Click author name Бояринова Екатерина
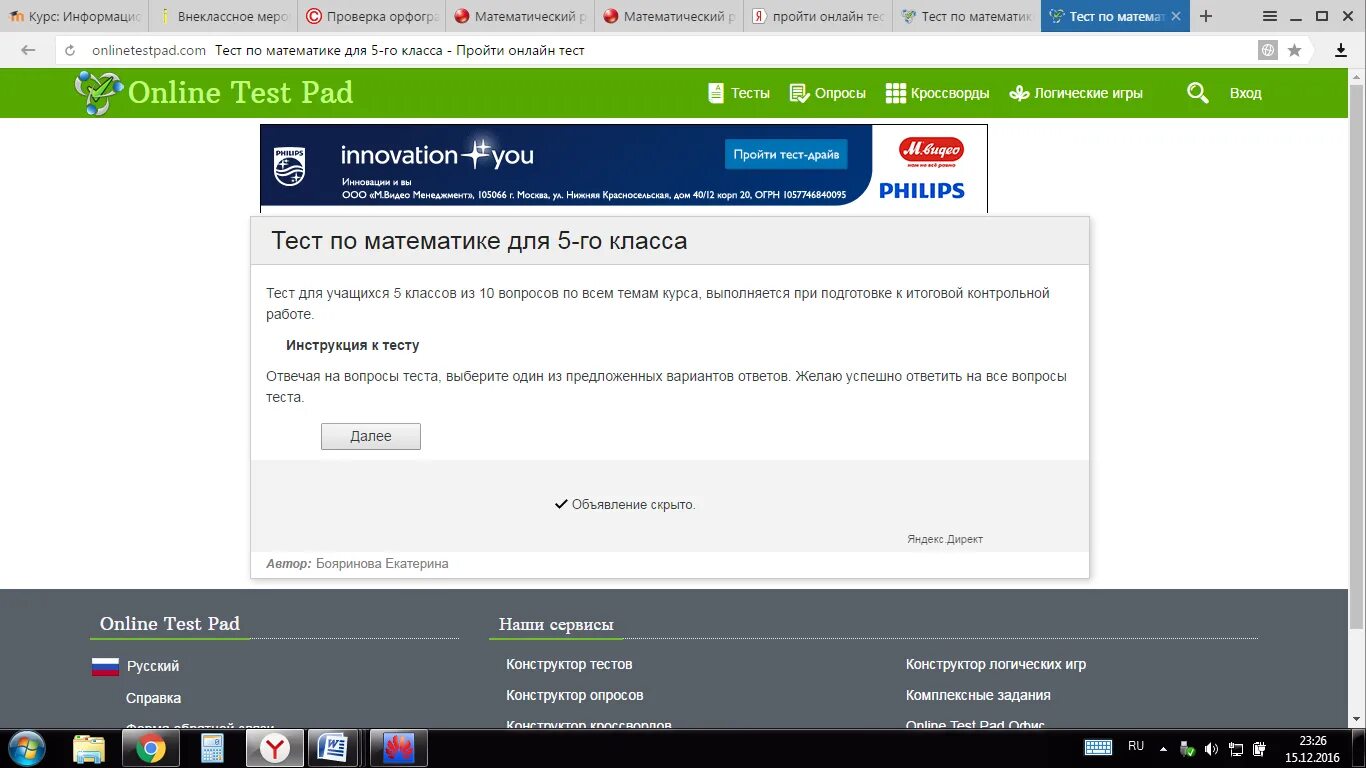 pos(382,564)
